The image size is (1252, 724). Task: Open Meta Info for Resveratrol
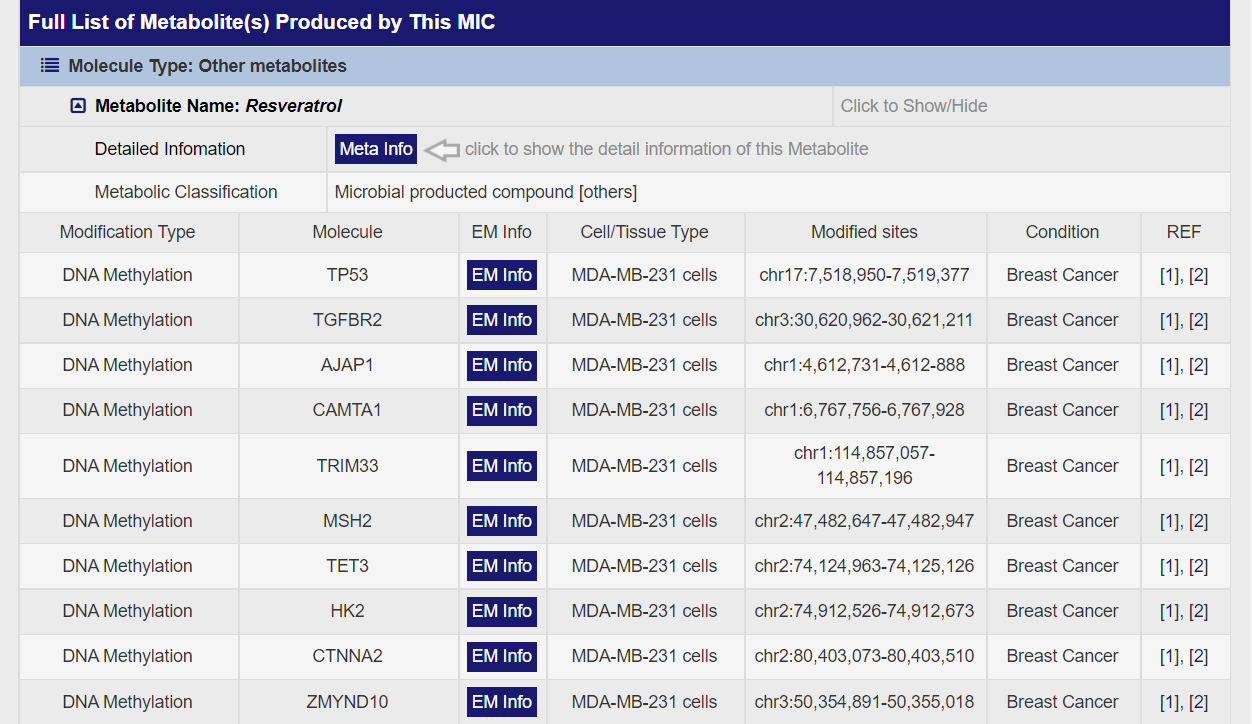376,149
